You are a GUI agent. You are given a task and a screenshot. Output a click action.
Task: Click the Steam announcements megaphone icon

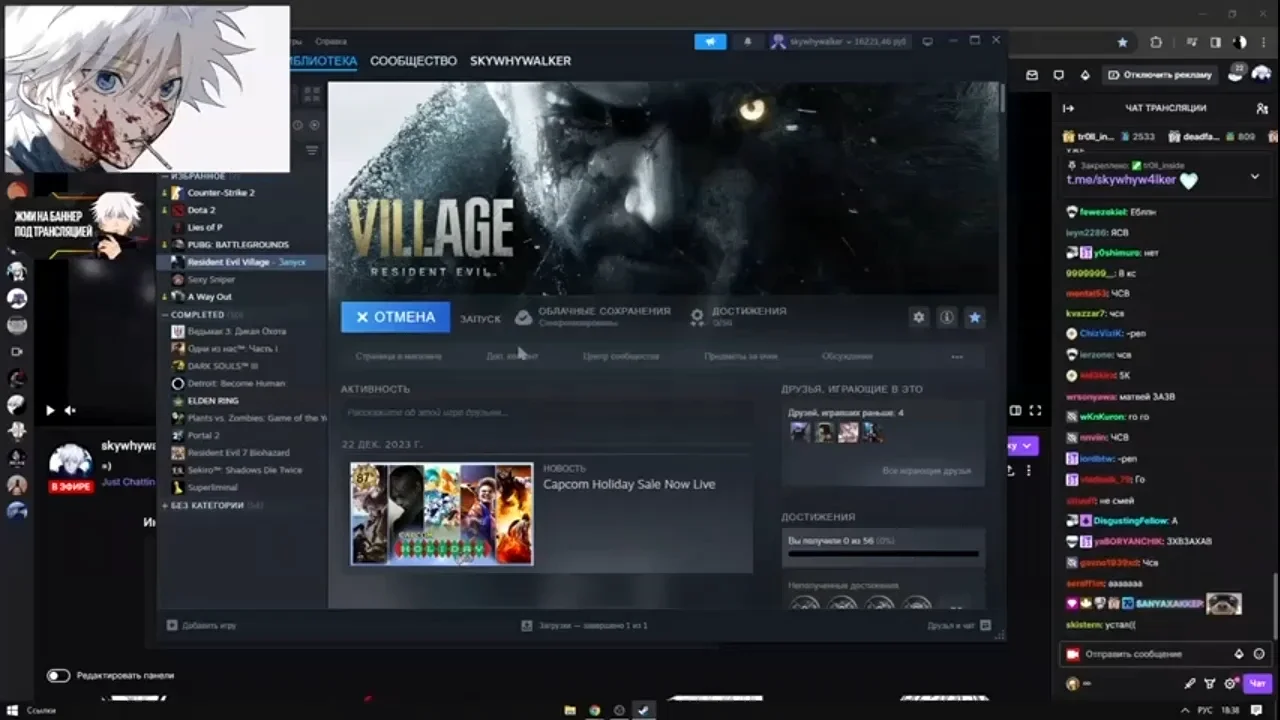710,42
